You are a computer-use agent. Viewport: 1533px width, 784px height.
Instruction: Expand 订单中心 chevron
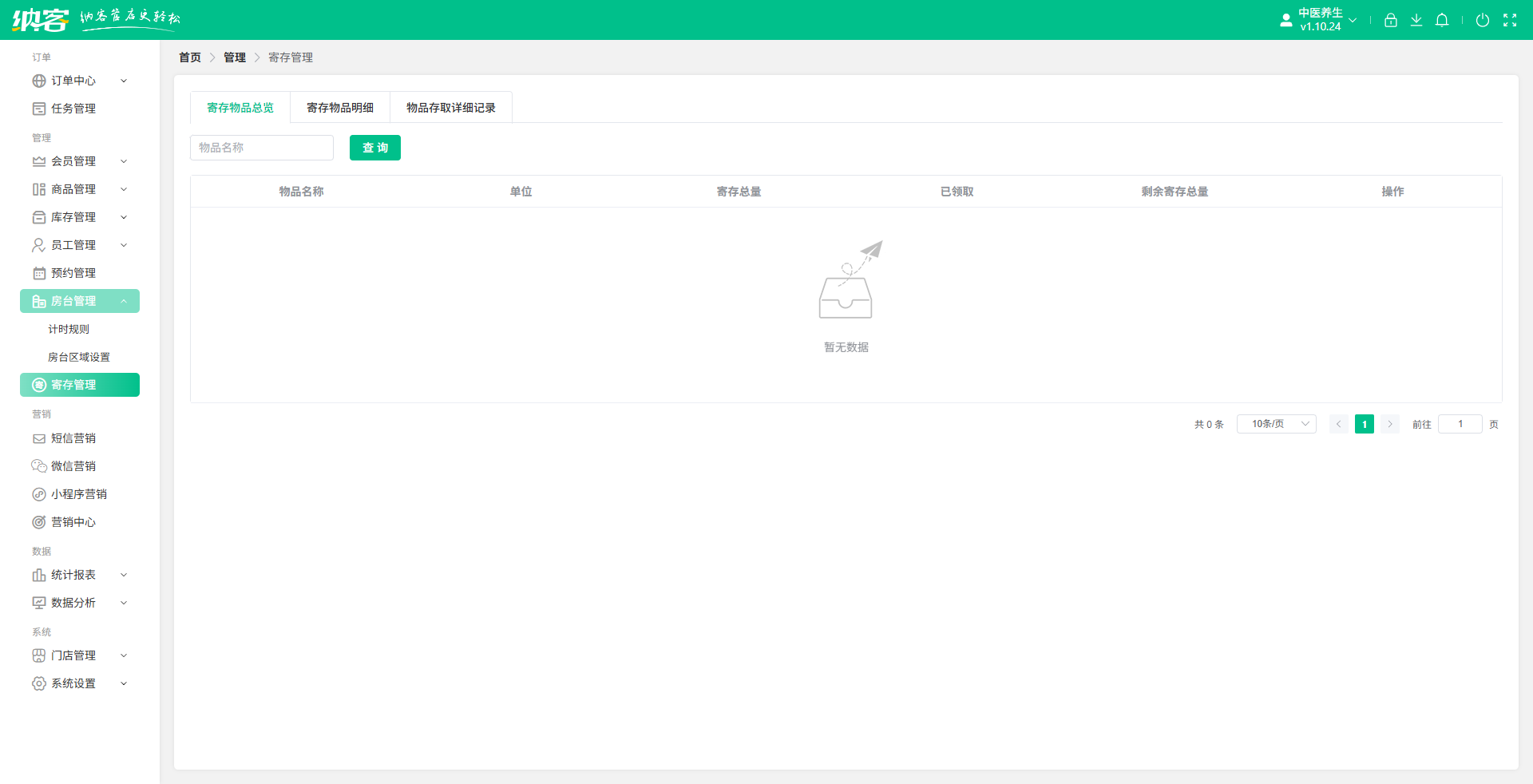point(124,81)
